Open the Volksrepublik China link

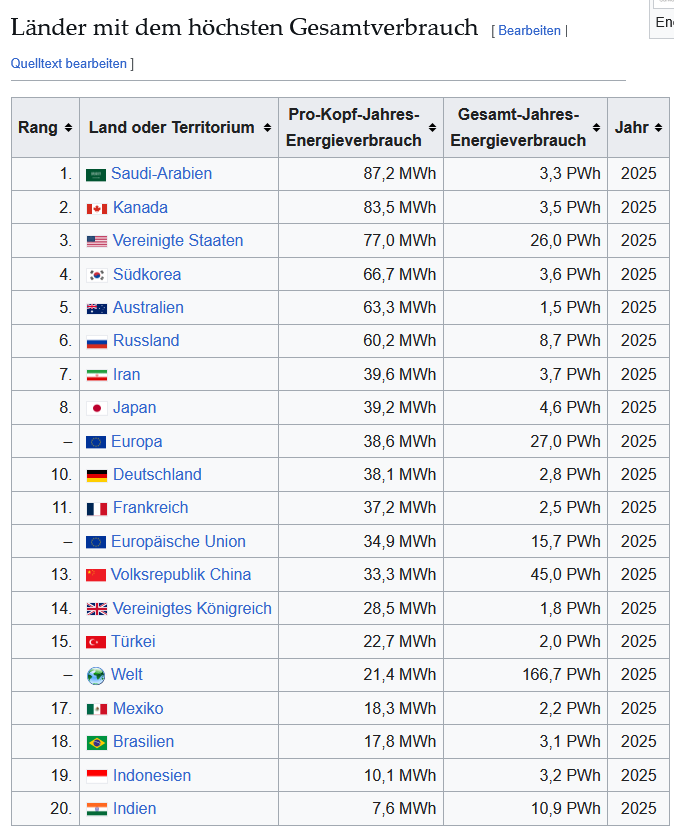coord(181,575)
